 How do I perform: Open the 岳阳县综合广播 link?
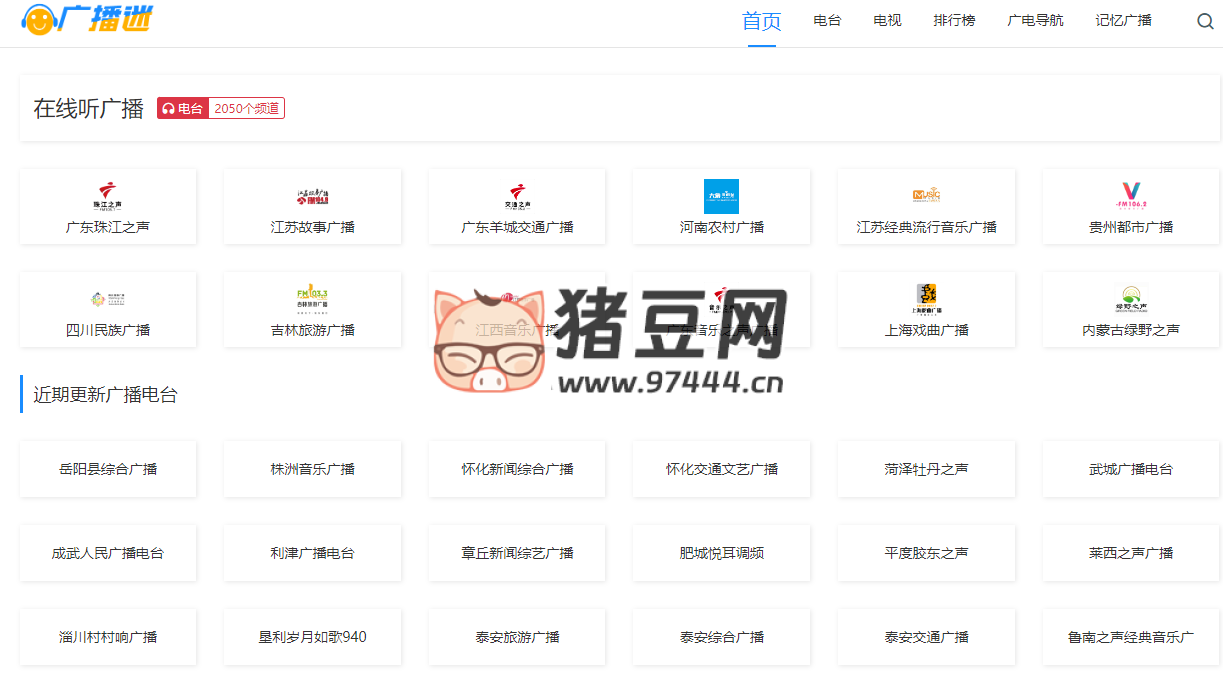coord(108,469)
